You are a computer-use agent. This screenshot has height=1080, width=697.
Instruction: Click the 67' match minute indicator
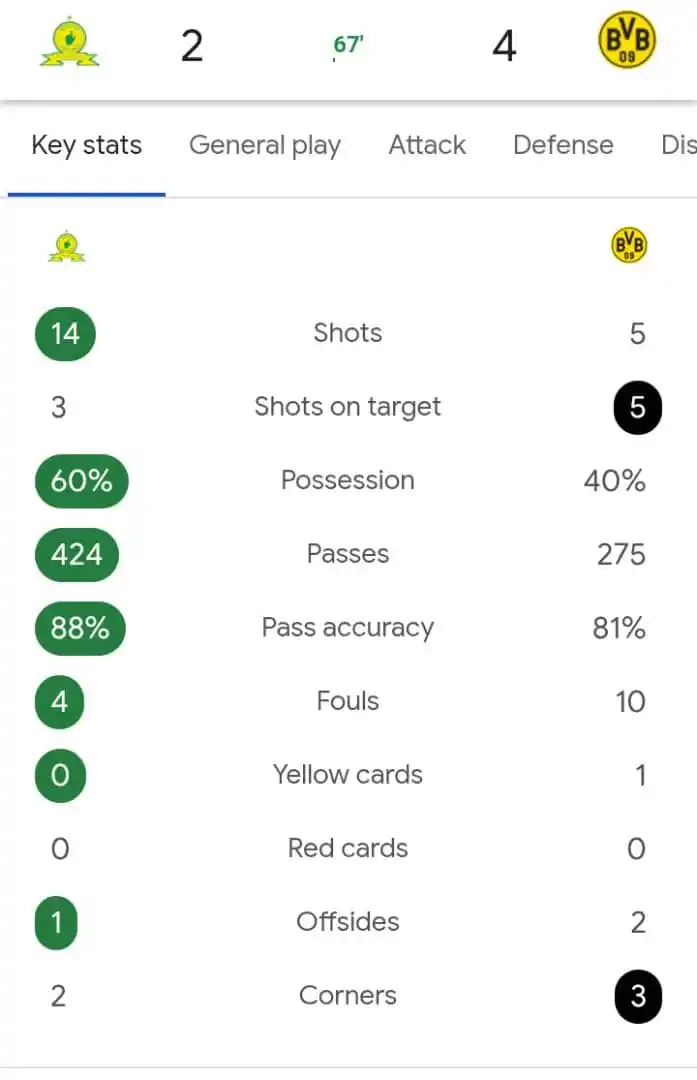click(x=348, y=45)
